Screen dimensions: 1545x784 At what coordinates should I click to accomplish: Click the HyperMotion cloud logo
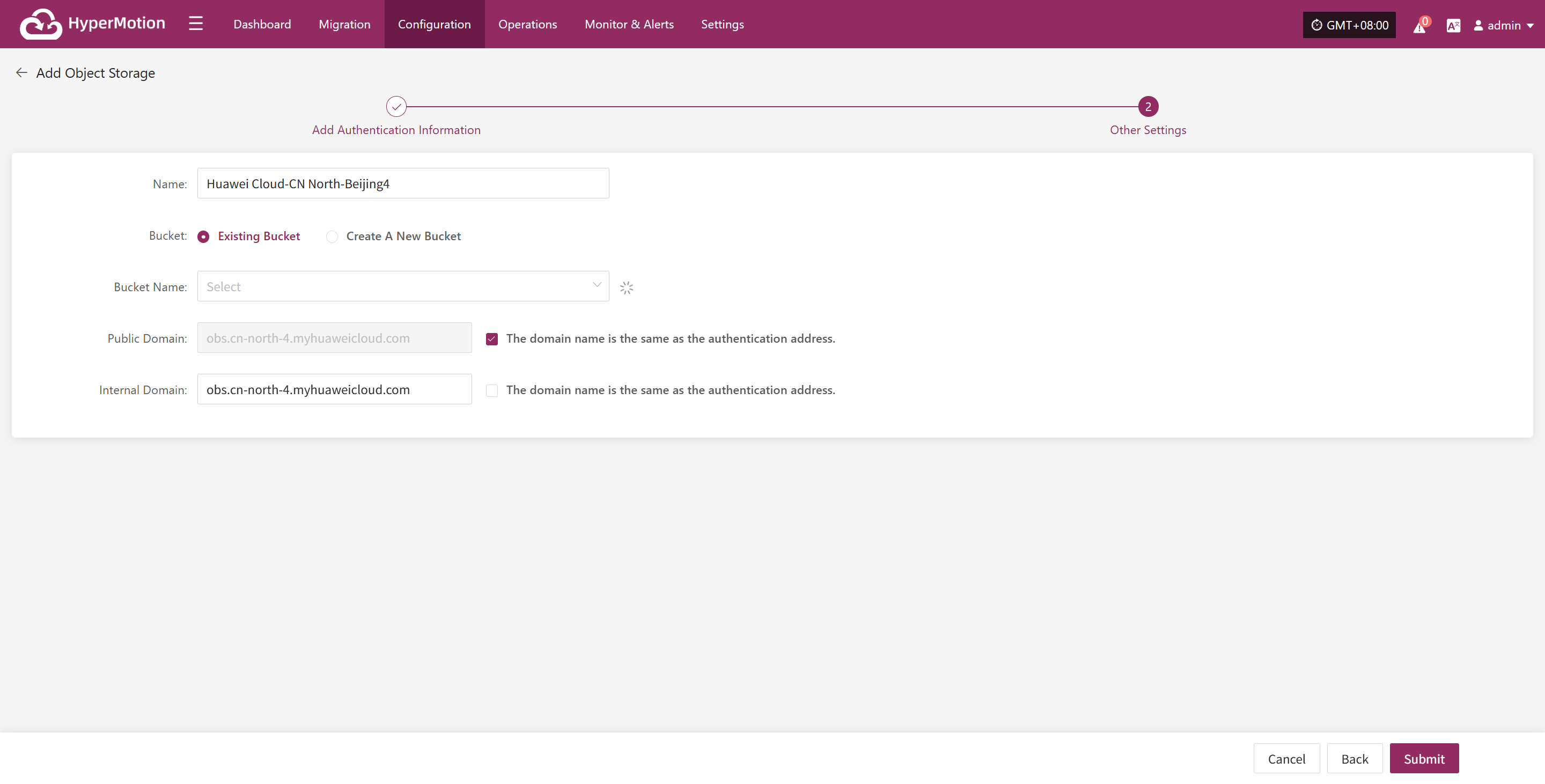point(41,24)
